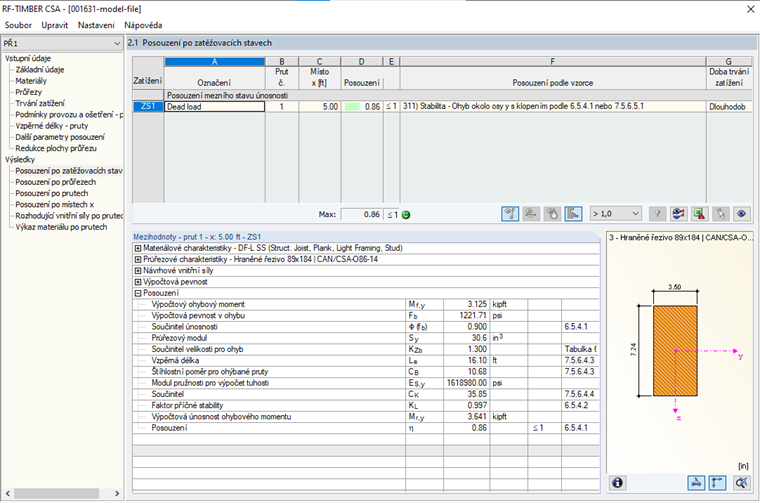The image size is (760, 503).
Task: Click the cross-section preview graphic
Action: (x=675, y=350)
